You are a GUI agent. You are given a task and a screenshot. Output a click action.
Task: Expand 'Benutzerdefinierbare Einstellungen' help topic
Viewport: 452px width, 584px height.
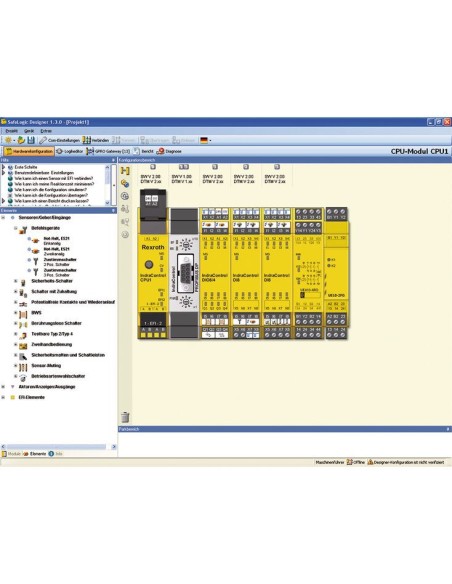[4, 173]
